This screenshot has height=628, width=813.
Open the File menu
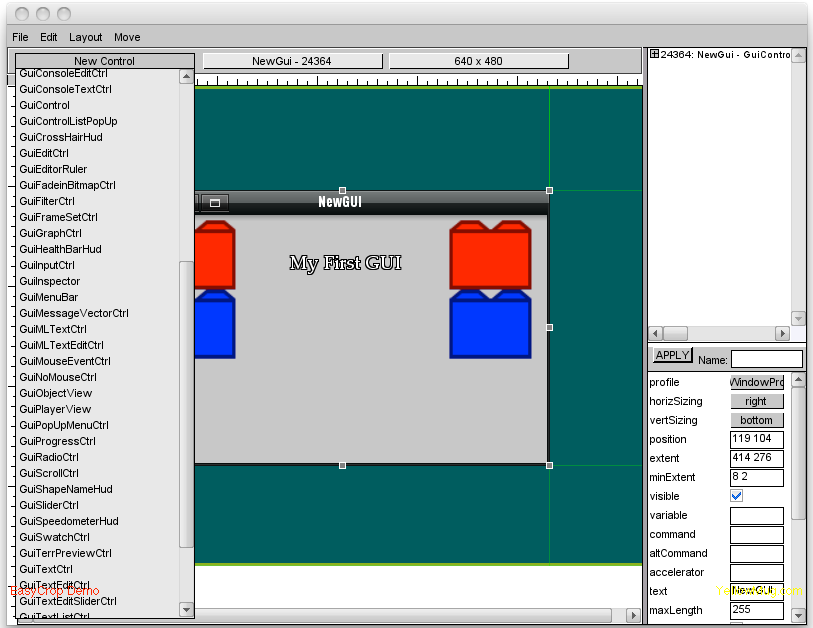coord(20,37)
